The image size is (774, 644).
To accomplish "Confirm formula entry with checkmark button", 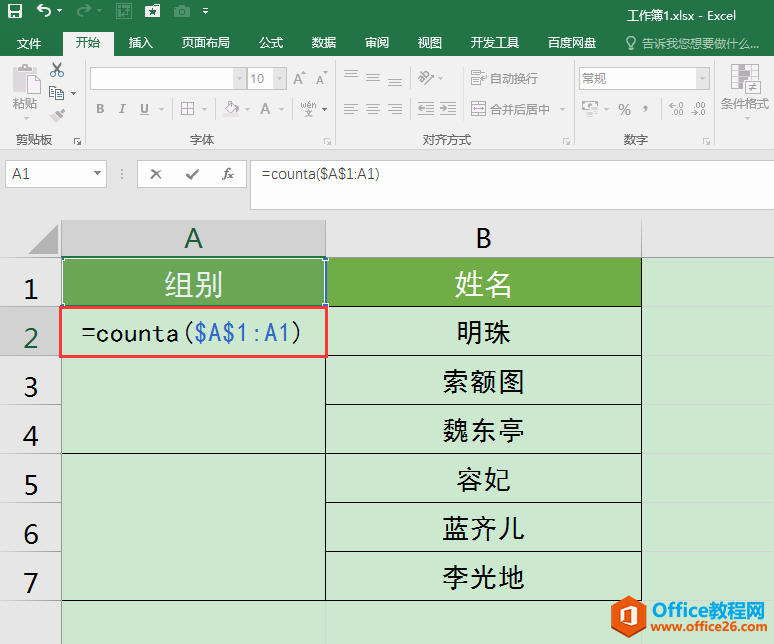I will pyautogui.click(x=192, y=174).
